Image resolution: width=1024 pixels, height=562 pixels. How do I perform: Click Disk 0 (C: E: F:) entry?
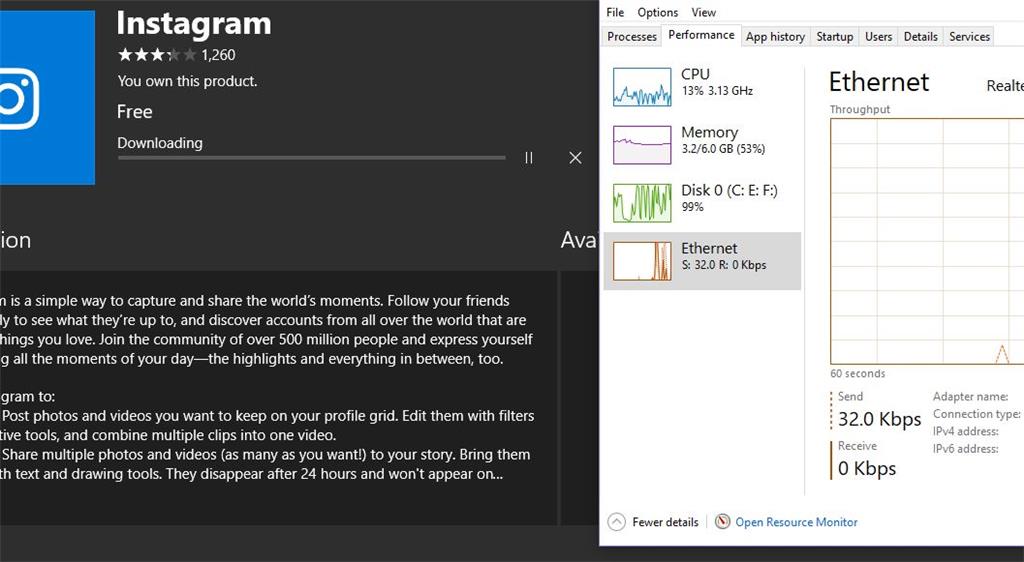(702, 203)
